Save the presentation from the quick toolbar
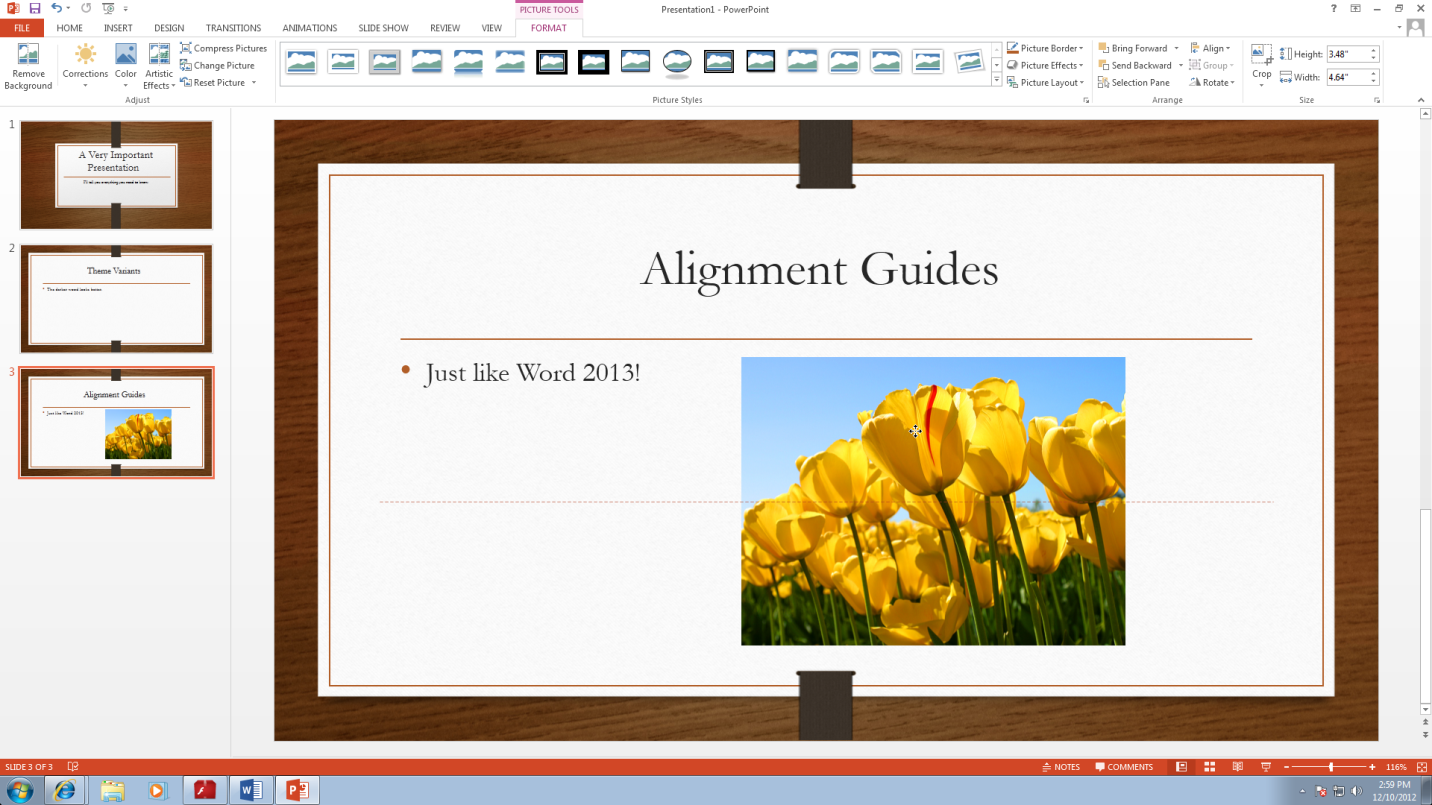This screenshot has width=1432, height=805. pos(35,8)
